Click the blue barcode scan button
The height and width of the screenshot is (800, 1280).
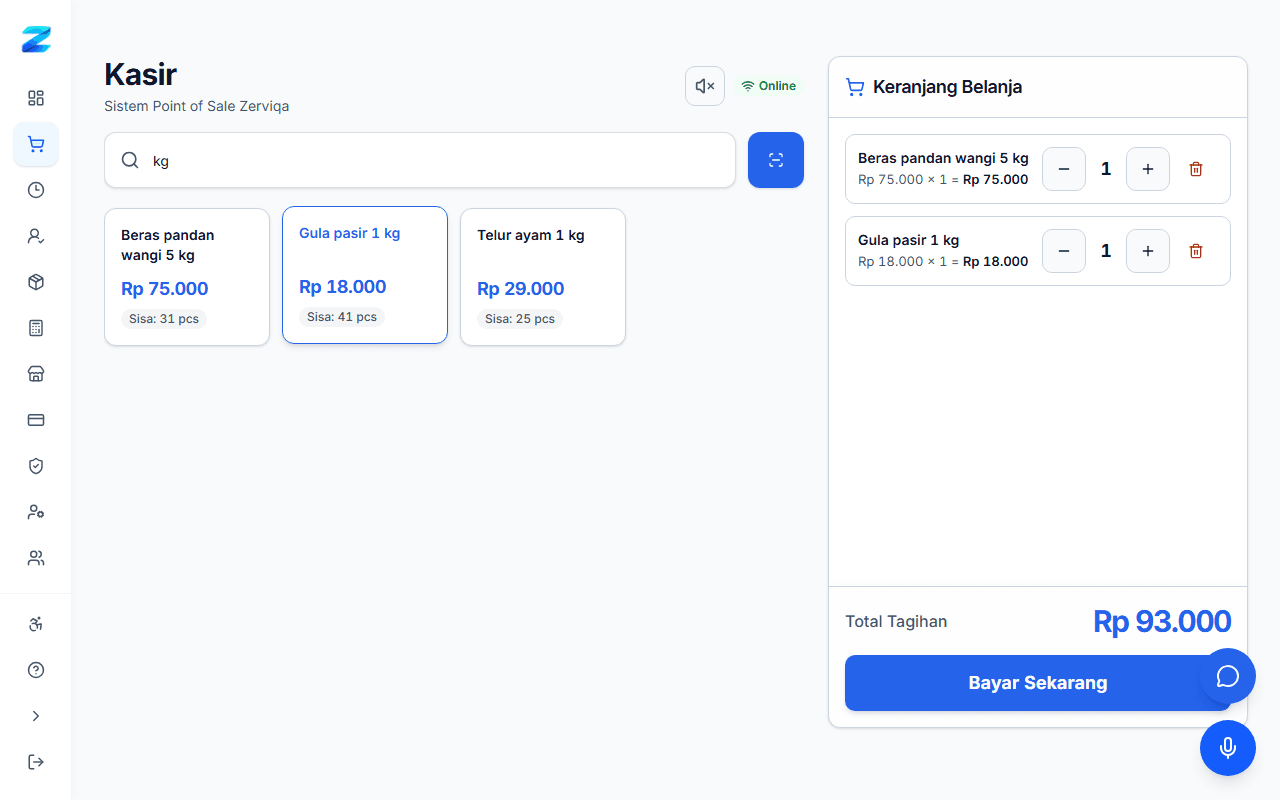pos(776,160)
